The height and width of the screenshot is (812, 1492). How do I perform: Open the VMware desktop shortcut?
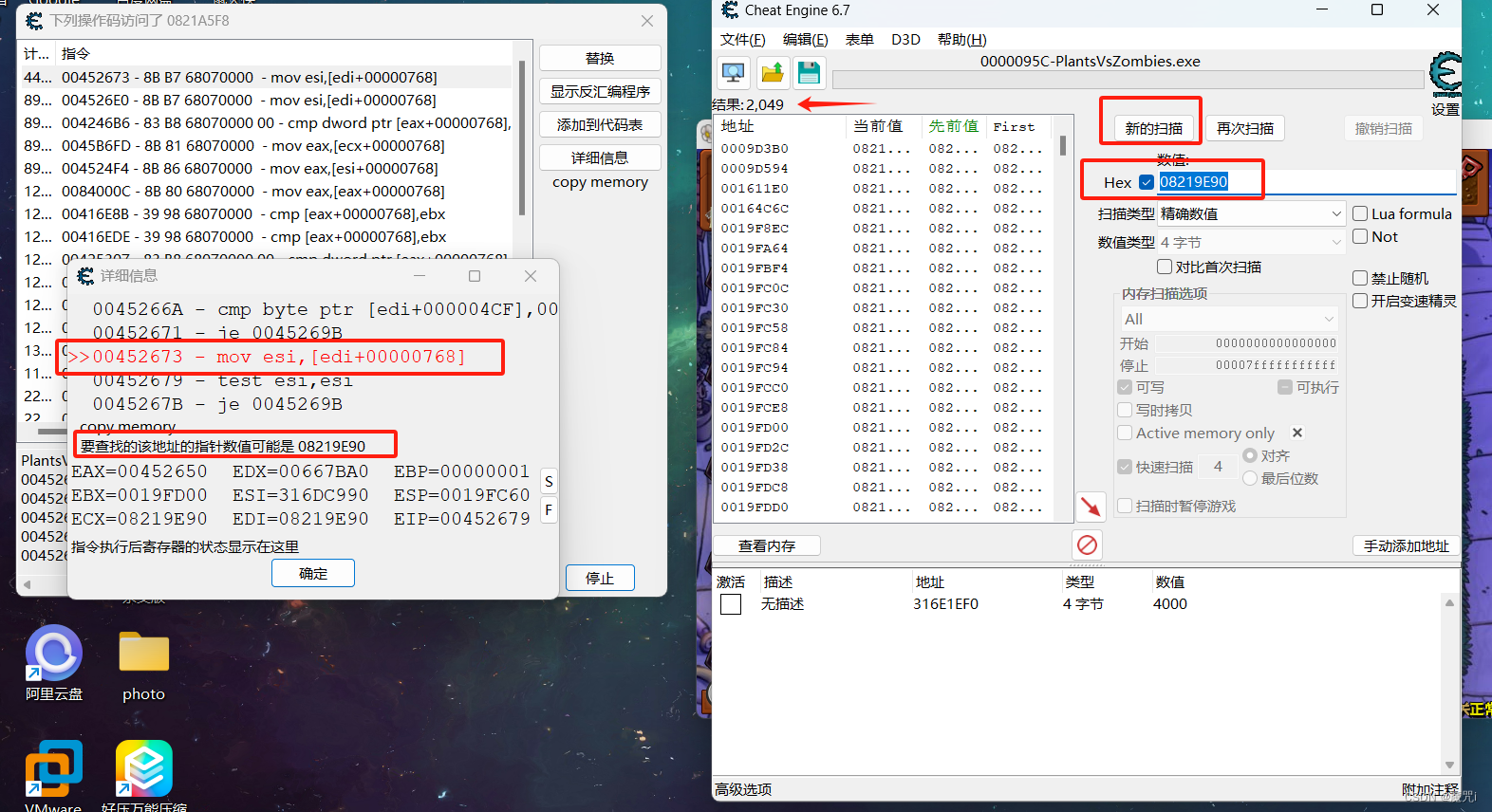click(x=53, y=776)
